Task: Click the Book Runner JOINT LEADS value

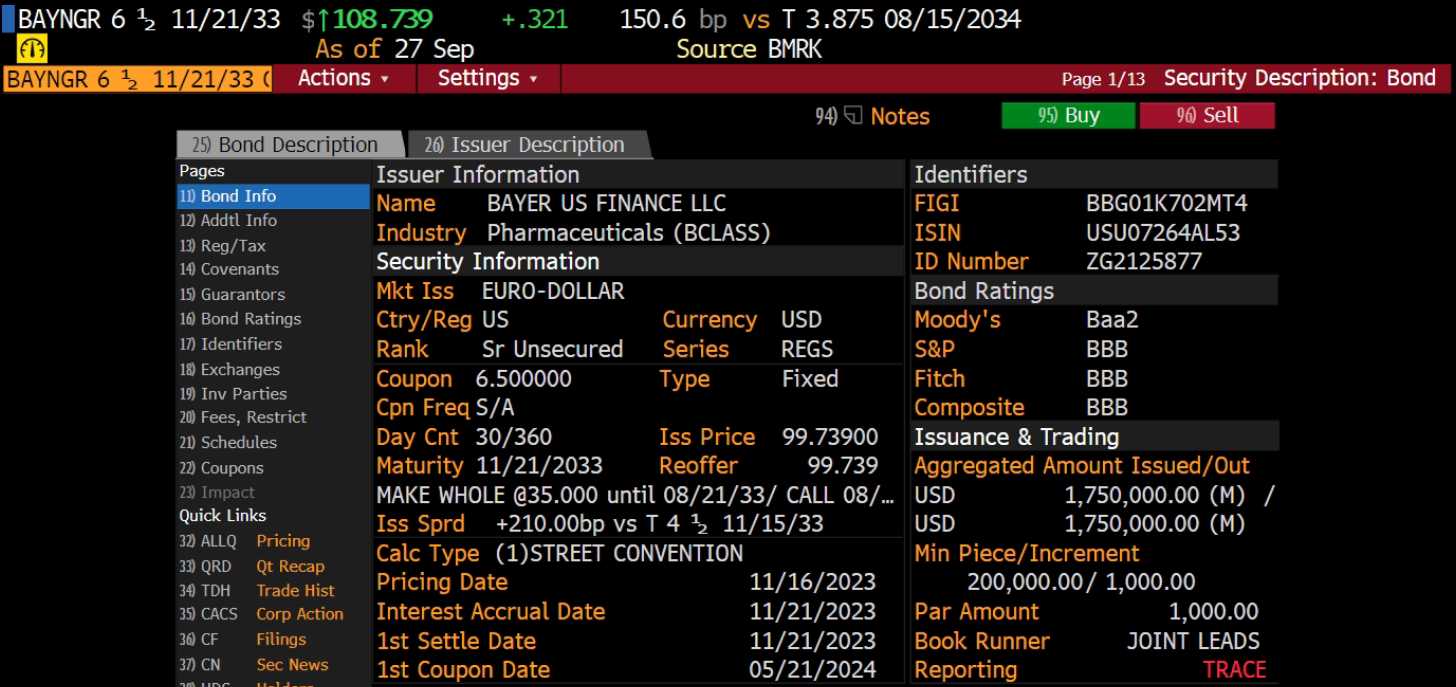Action: click(1193, 641)
